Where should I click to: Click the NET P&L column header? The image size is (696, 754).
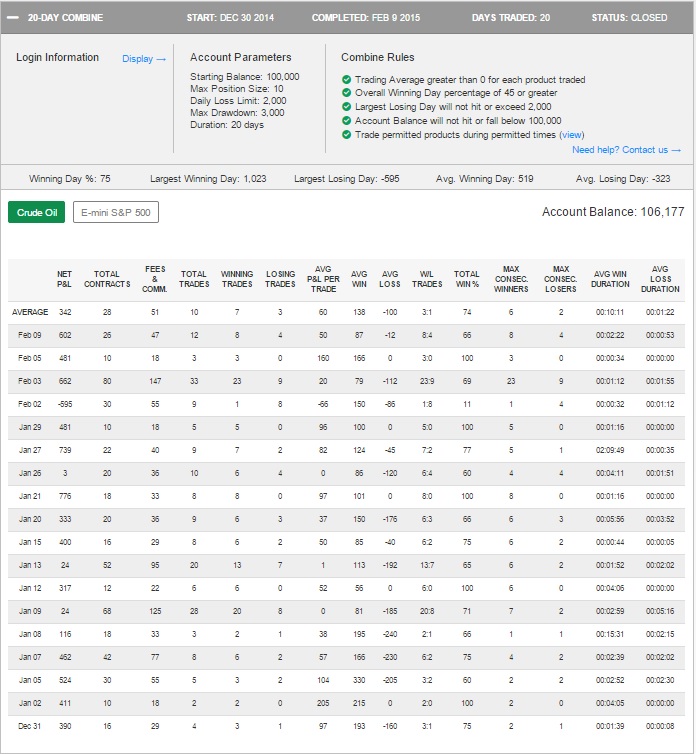pos(64,279)
